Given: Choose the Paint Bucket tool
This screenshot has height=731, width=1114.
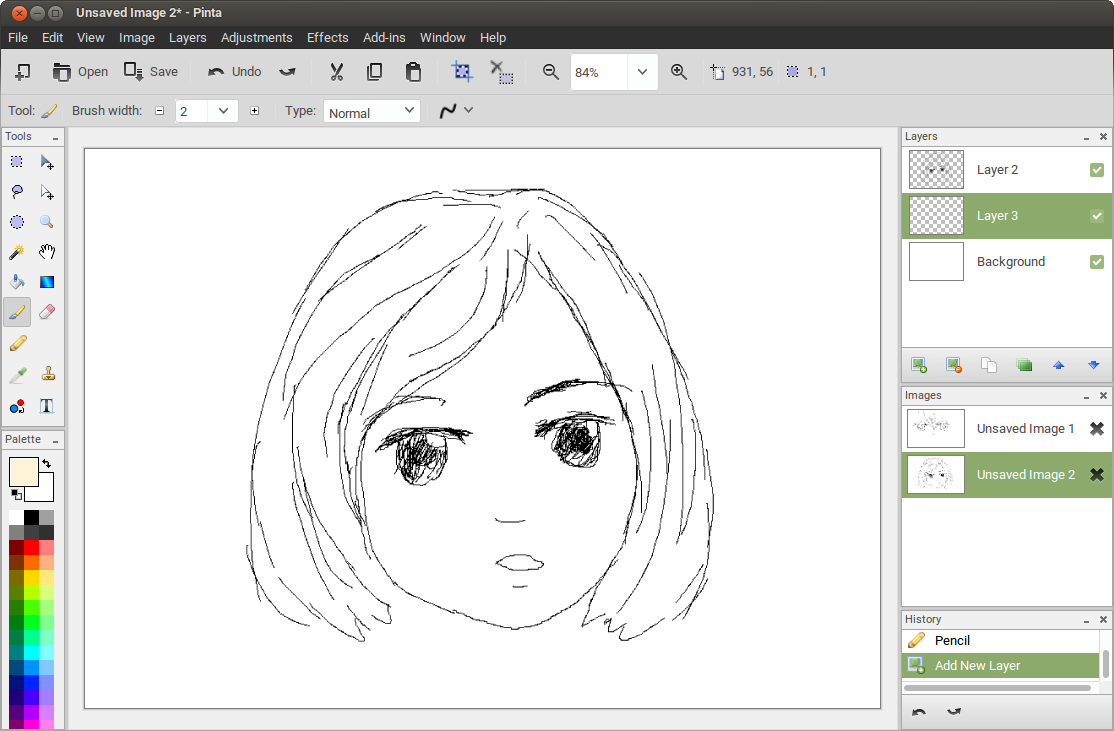Looking at the screenshot, I should 17,283.
